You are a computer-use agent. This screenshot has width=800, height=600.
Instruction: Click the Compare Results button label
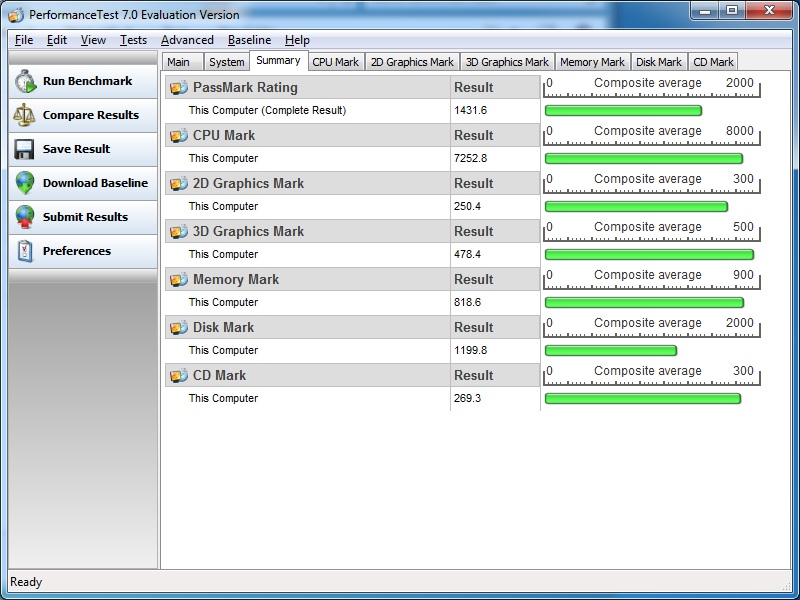point(91,115)
